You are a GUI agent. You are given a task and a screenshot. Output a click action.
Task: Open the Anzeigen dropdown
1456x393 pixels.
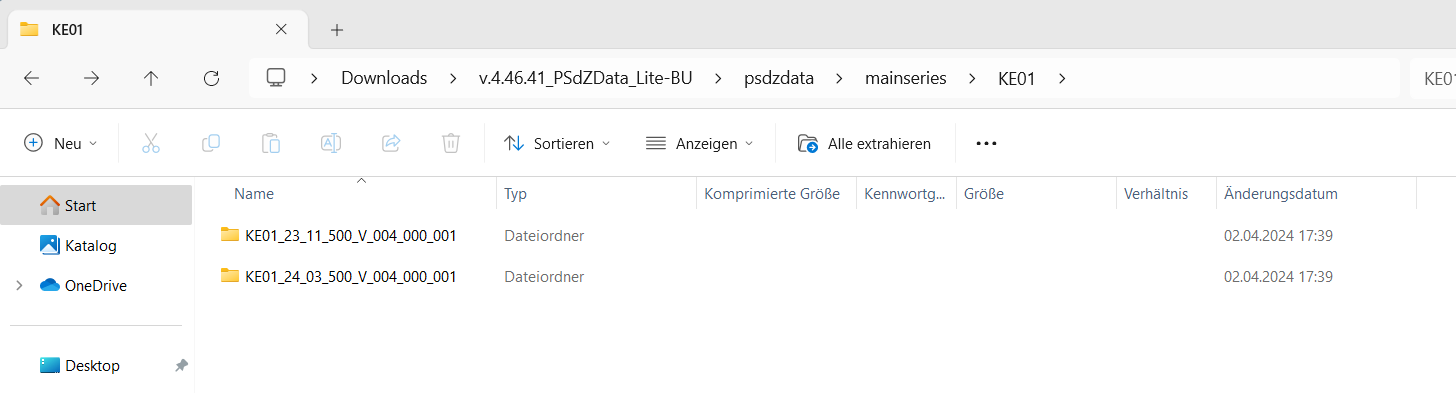click(699, 143)
